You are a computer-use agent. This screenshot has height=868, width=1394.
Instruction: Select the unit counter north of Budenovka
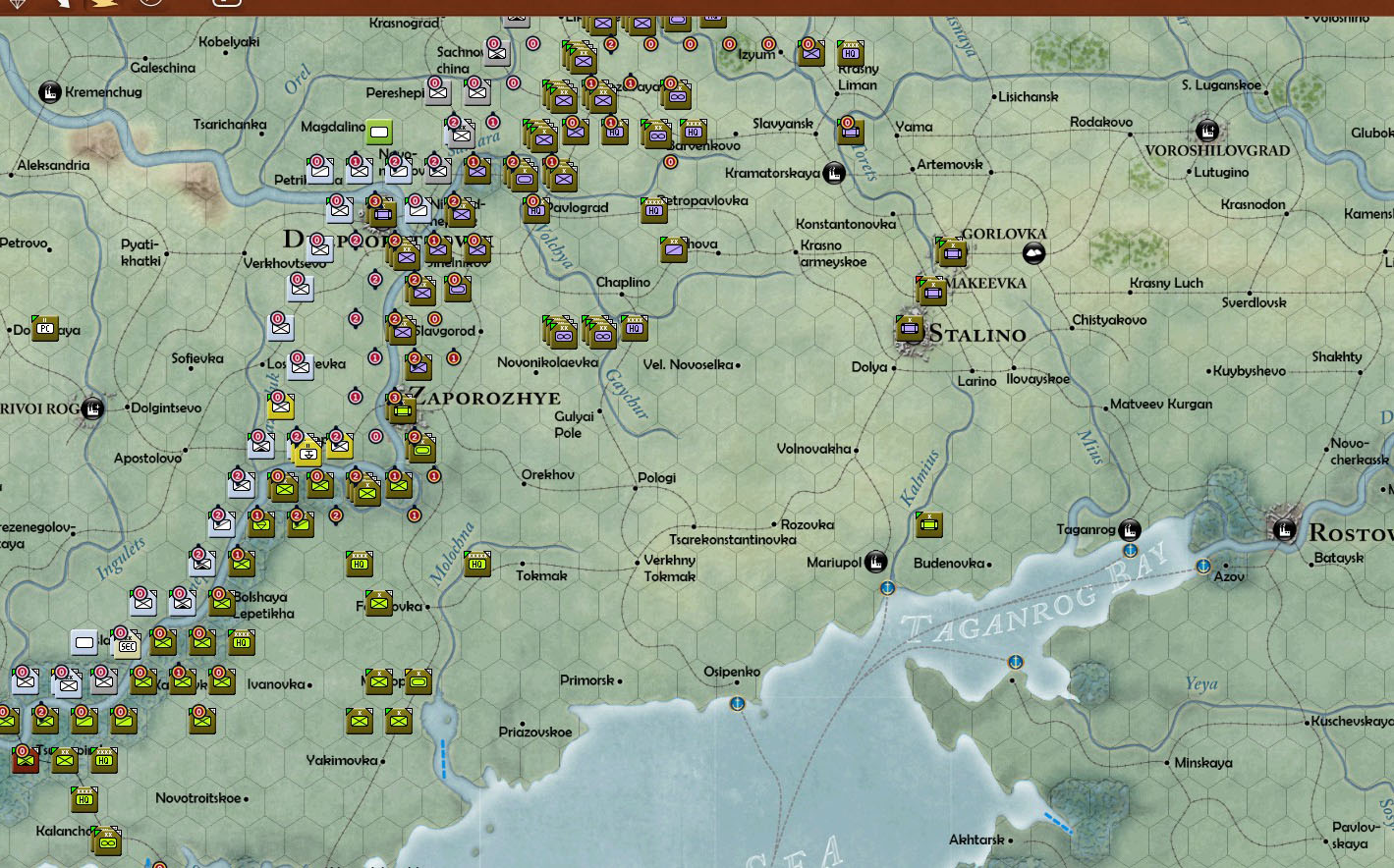coord(928,524)
